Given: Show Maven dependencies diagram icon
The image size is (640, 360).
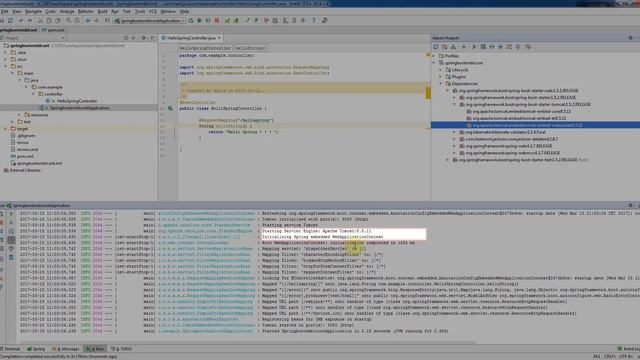Looking at the screenshot, I should (x=509, y=47).
